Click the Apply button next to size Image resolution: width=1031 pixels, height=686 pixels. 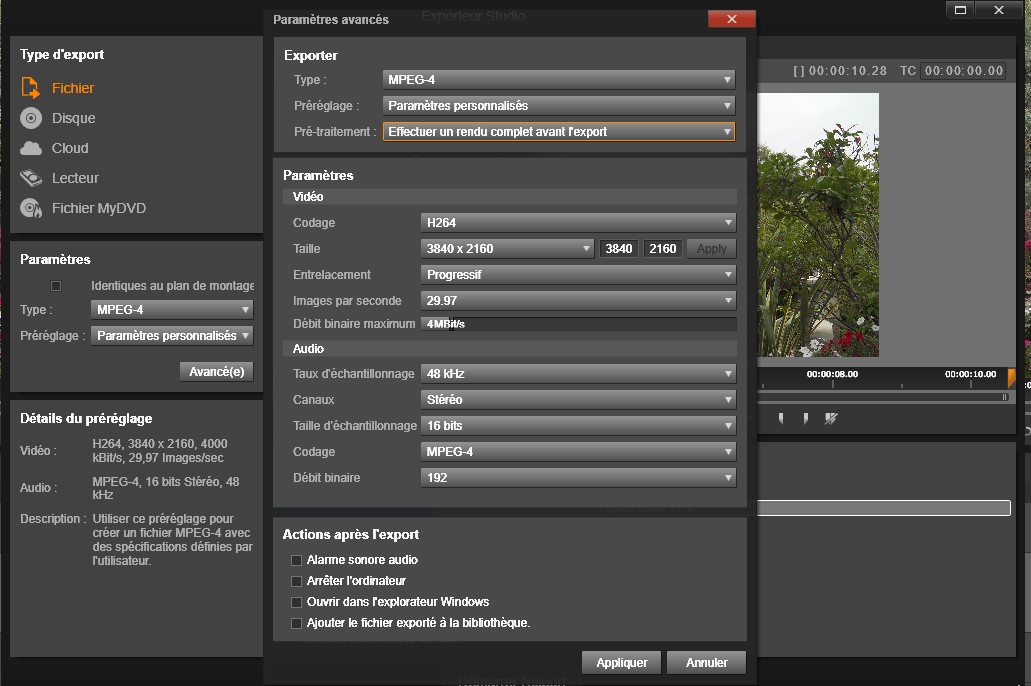click(711, 249)
